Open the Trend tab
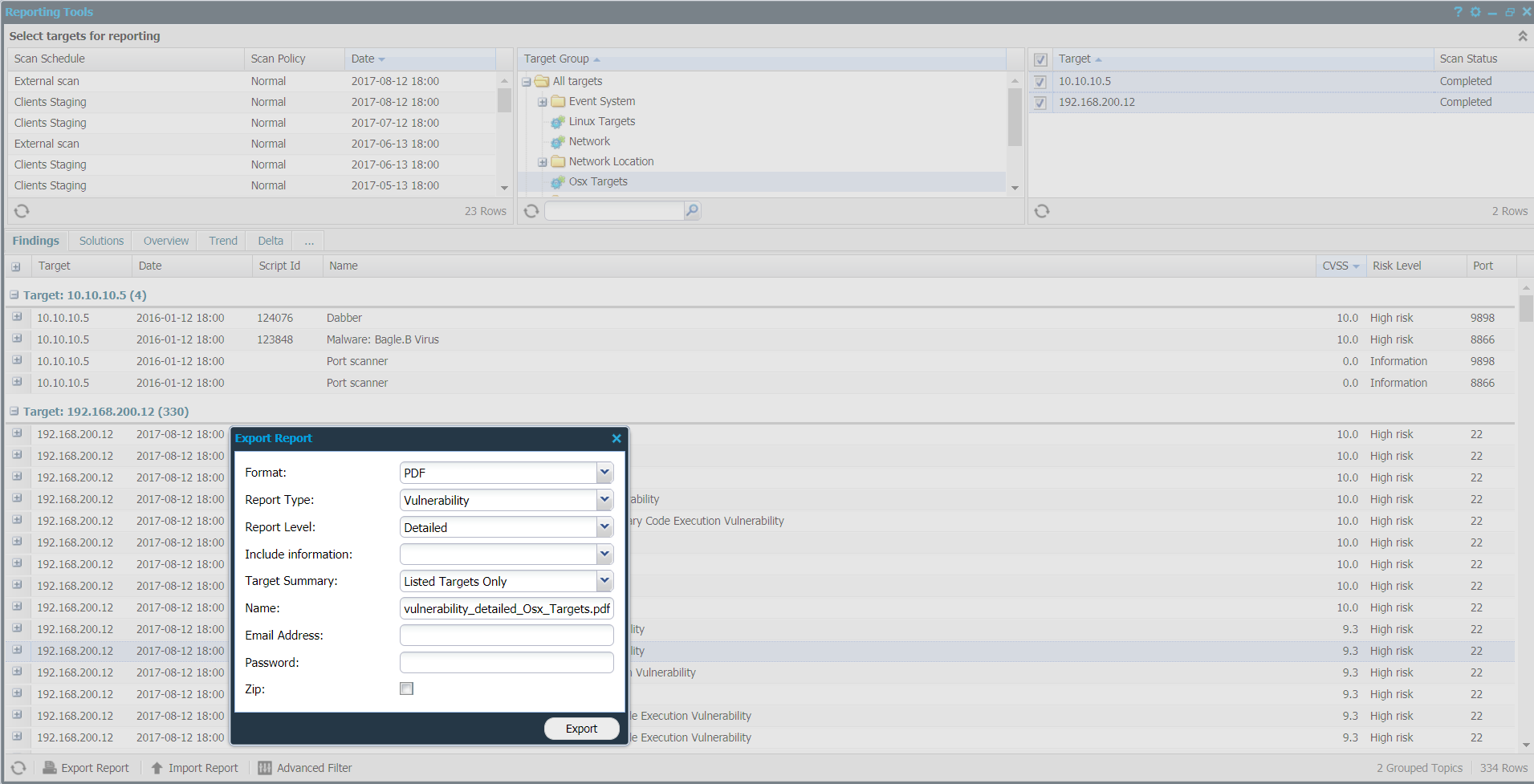The height and width of the screenshot is (784, 1534). 222,240
